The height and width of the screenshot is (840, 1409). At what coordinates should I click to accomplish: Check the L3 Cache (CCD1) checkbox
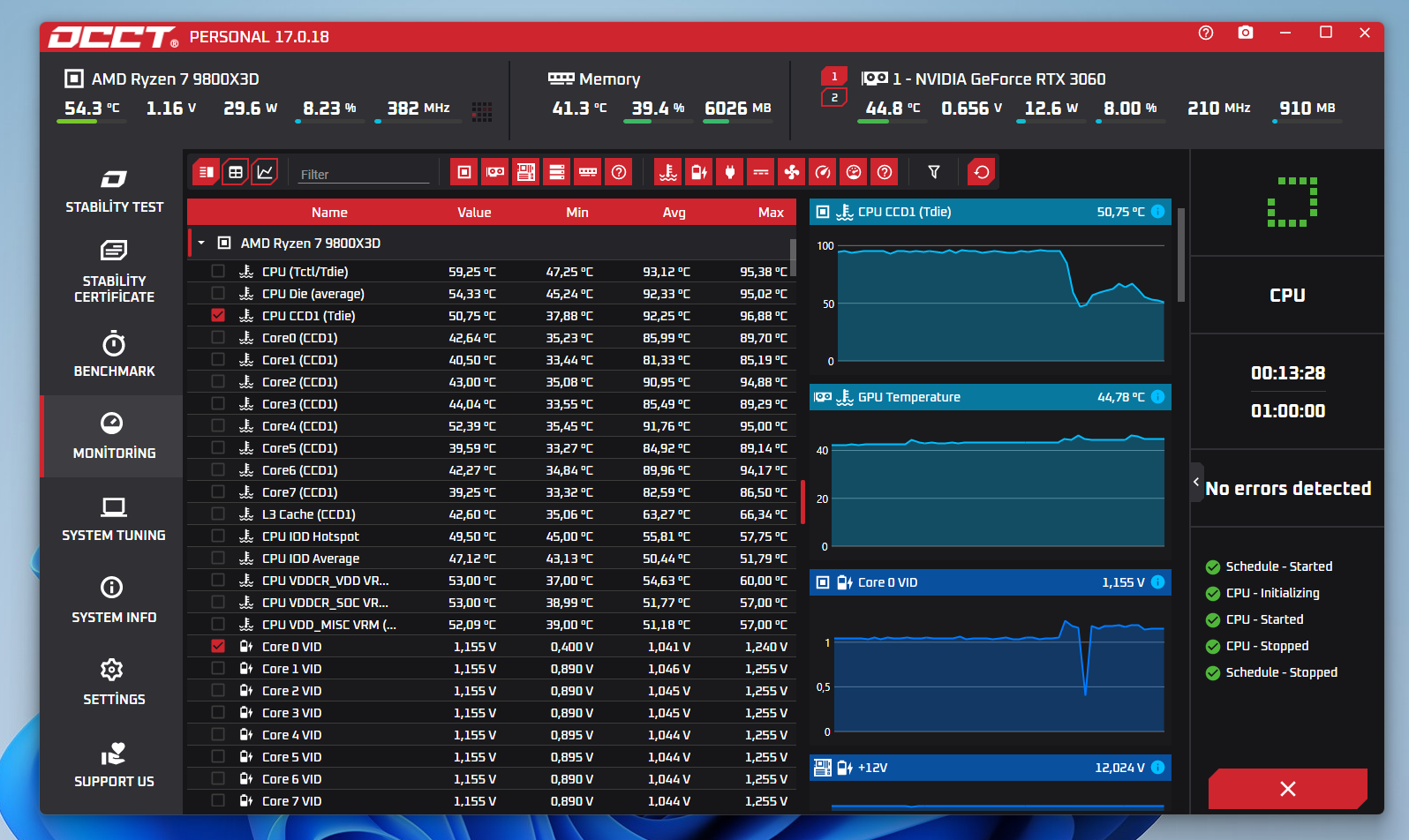(218, 514)
